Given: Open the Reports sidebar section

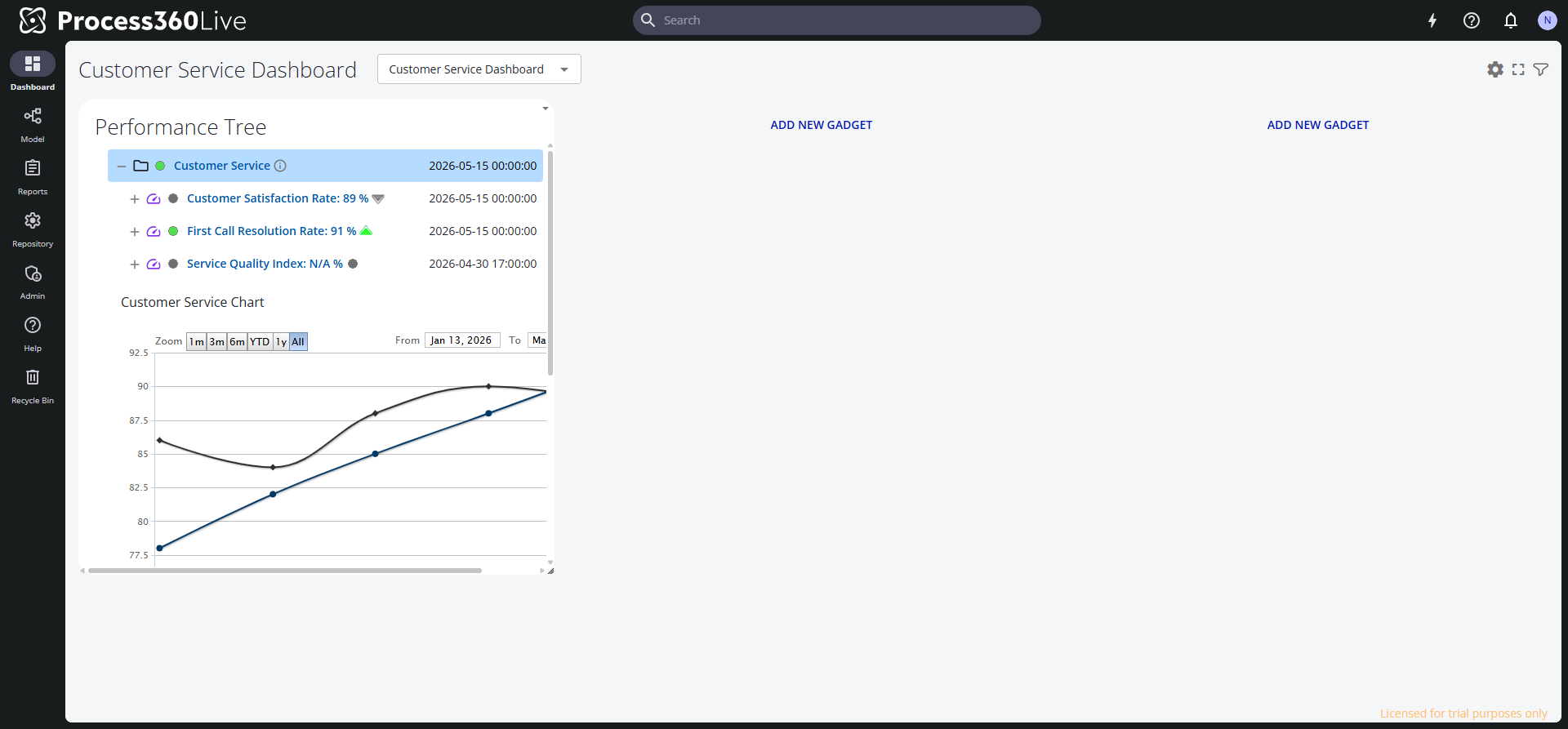Looking at the screenshot, I should point(33,176).
